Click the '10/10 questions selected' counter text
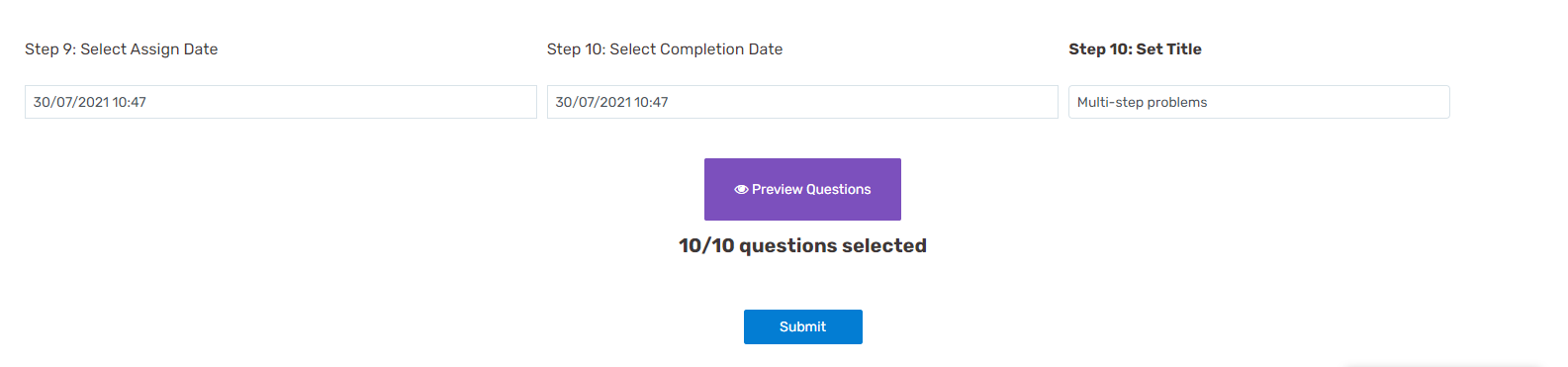1568x367 pixels. point(802,245)
